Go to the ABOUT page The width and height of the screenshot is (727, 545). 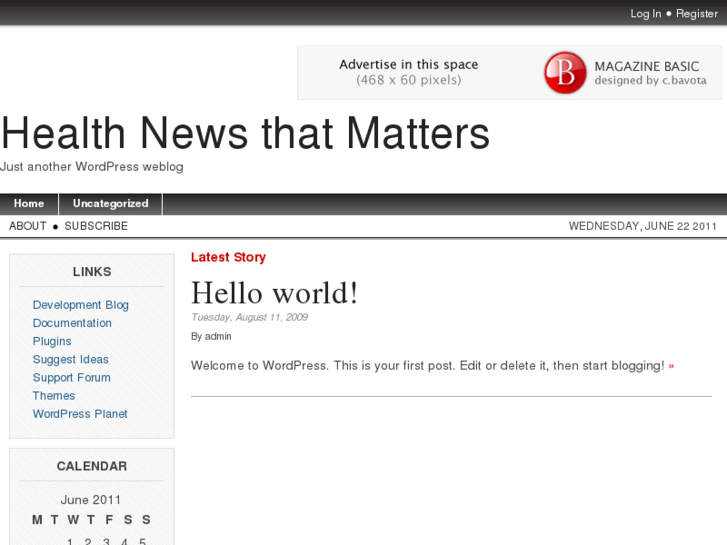(28, 226)
